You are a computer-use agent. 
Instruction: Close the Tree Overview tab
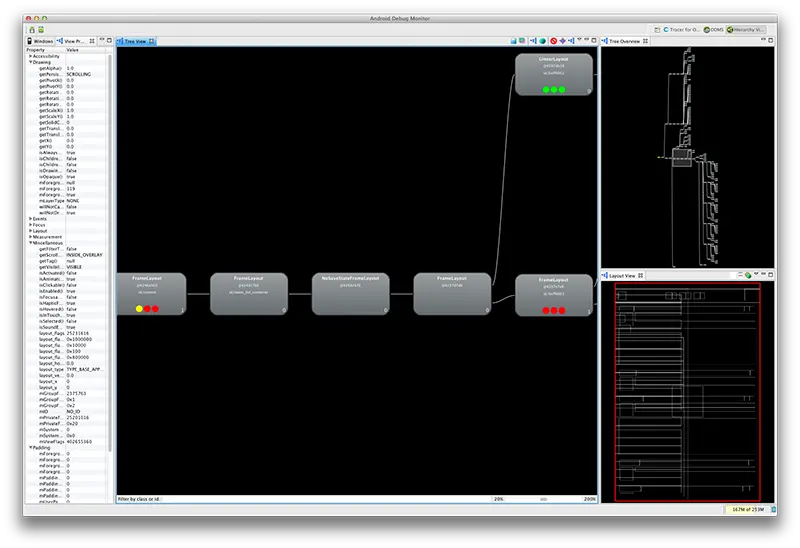pyautogui.click(x=645, y=41)
